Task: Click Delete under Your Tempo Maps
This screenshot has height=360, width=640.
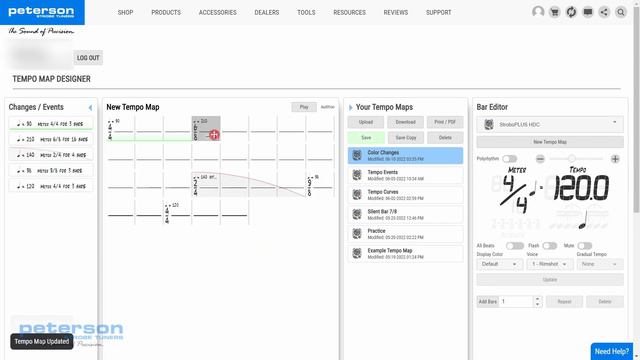Action: tap(445, 138)
